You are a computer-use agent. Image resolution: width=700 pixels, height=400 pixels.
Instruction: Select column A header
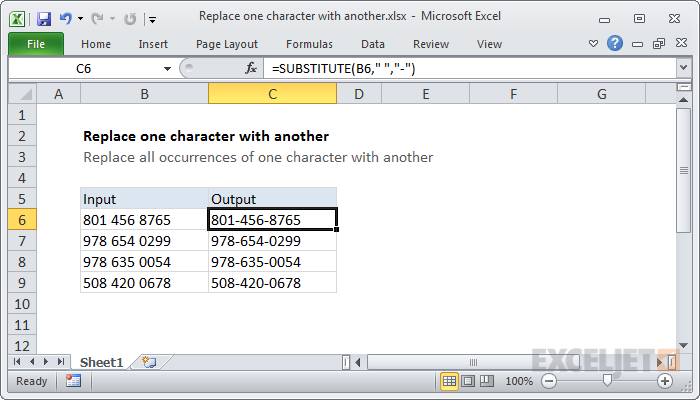[58, 94]
